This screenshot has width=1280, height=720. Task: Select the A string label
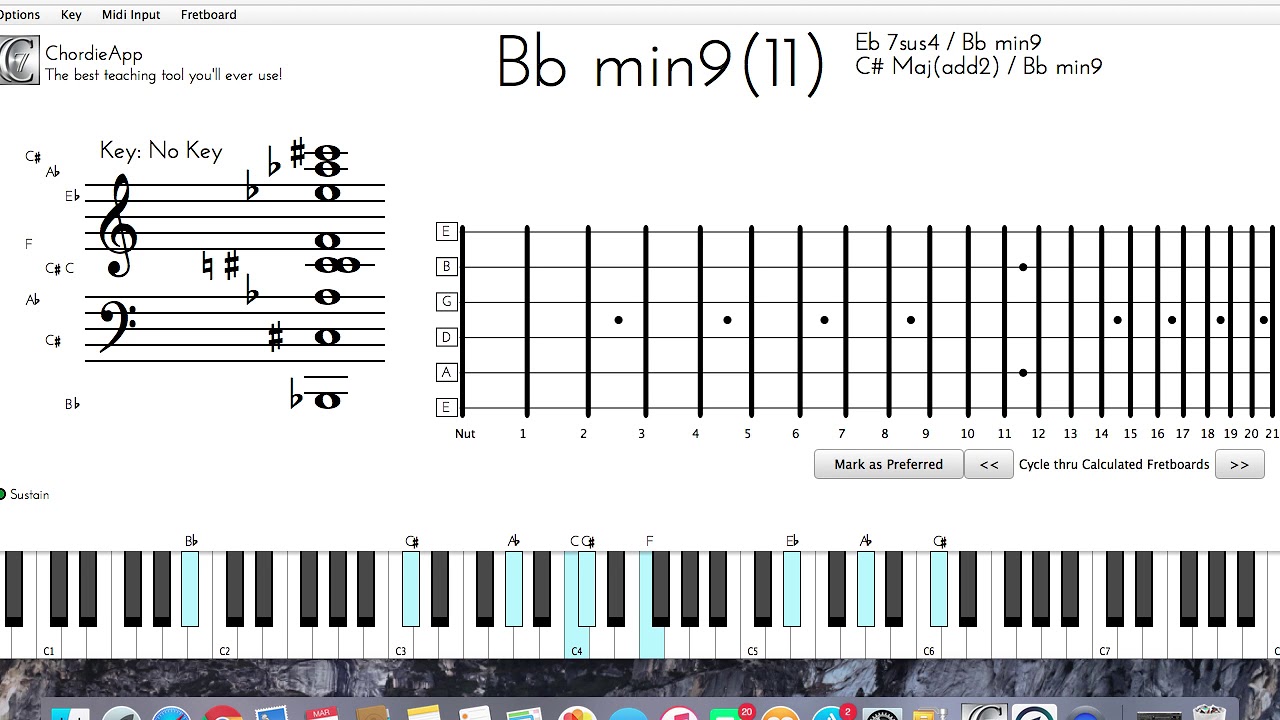[446, 372]
